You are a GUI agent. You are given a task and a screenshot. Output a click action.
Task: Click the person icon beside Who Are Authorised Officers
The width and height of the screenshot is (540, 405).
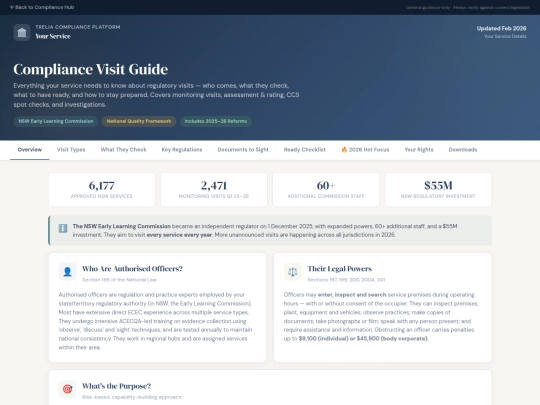click(68, 272)
